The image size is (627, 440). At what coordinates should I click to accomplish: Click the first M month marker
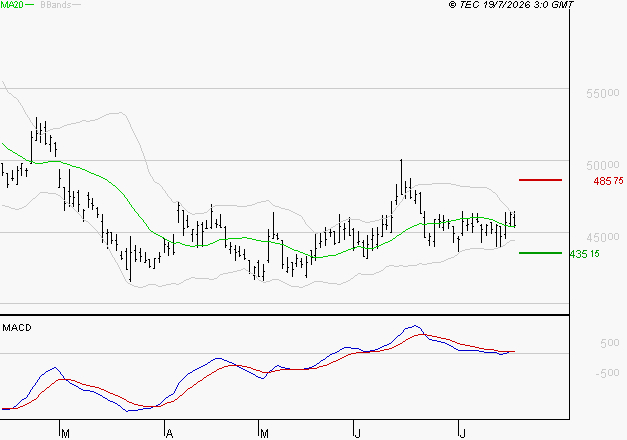pyautogui.click(x=66, y=434)
